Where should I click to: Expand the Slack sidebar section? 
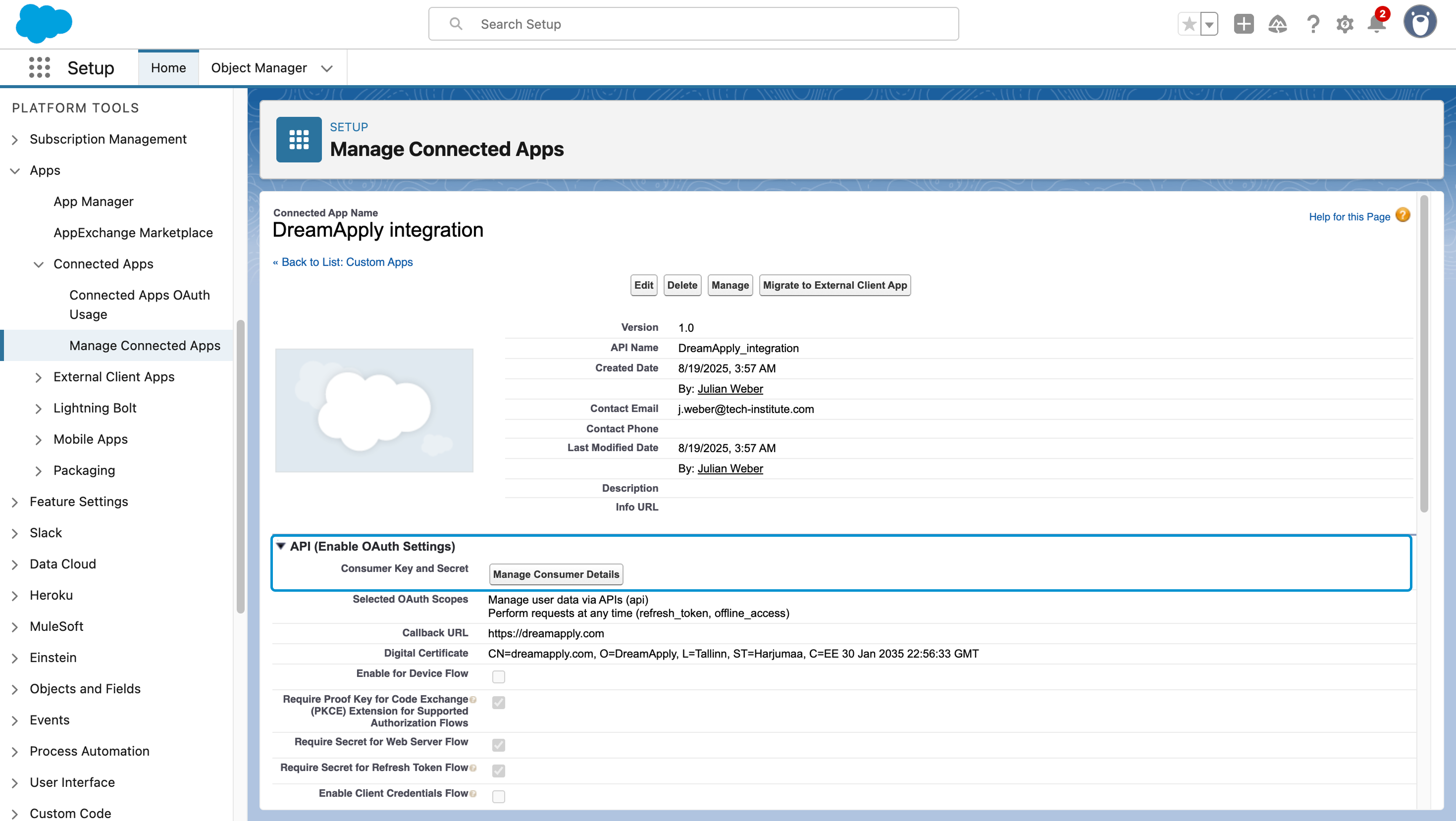tap(15, 533)
